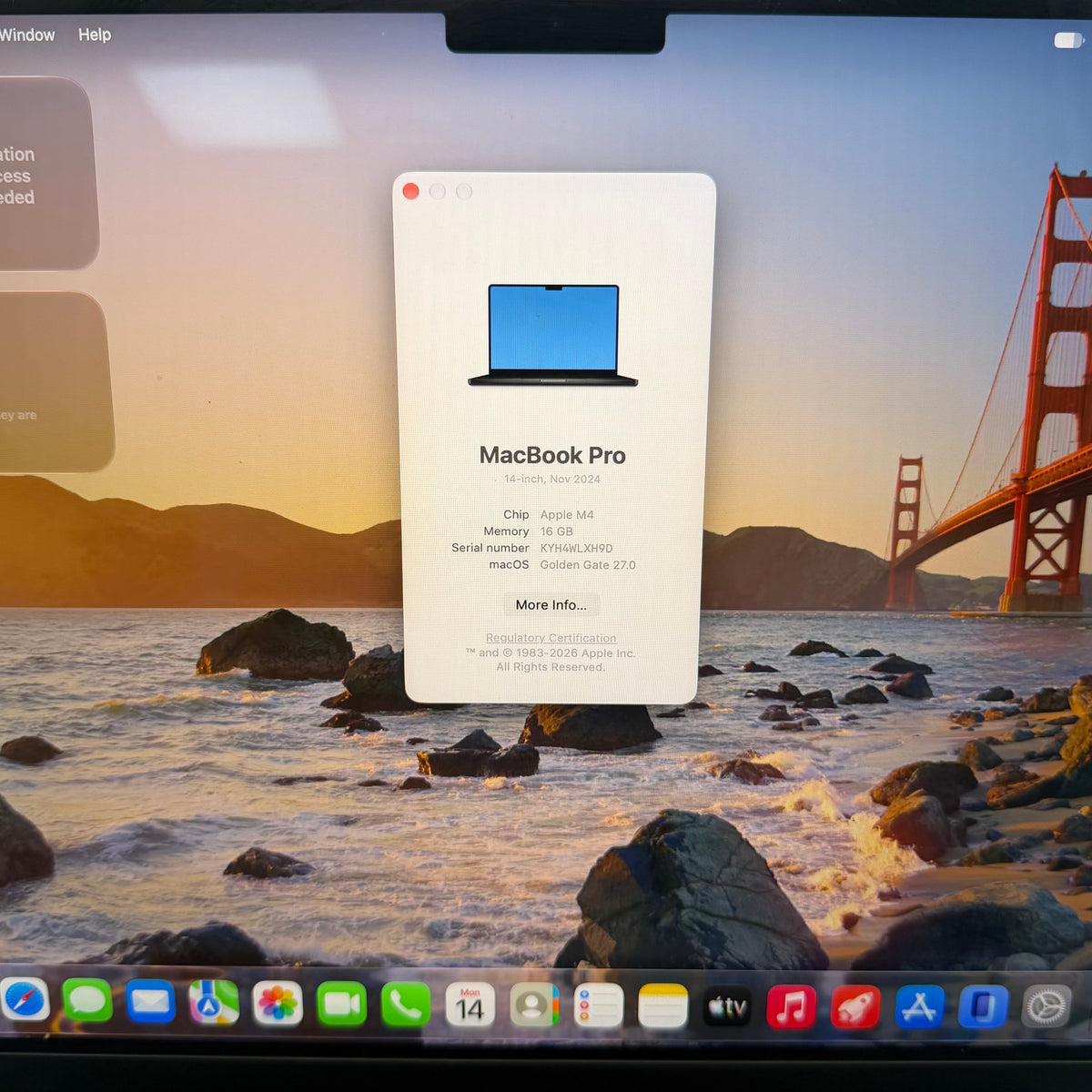Launch Messages from the Dock
The image size is (1092, 1092).
pyautogui.click(x=87, y=1002)
